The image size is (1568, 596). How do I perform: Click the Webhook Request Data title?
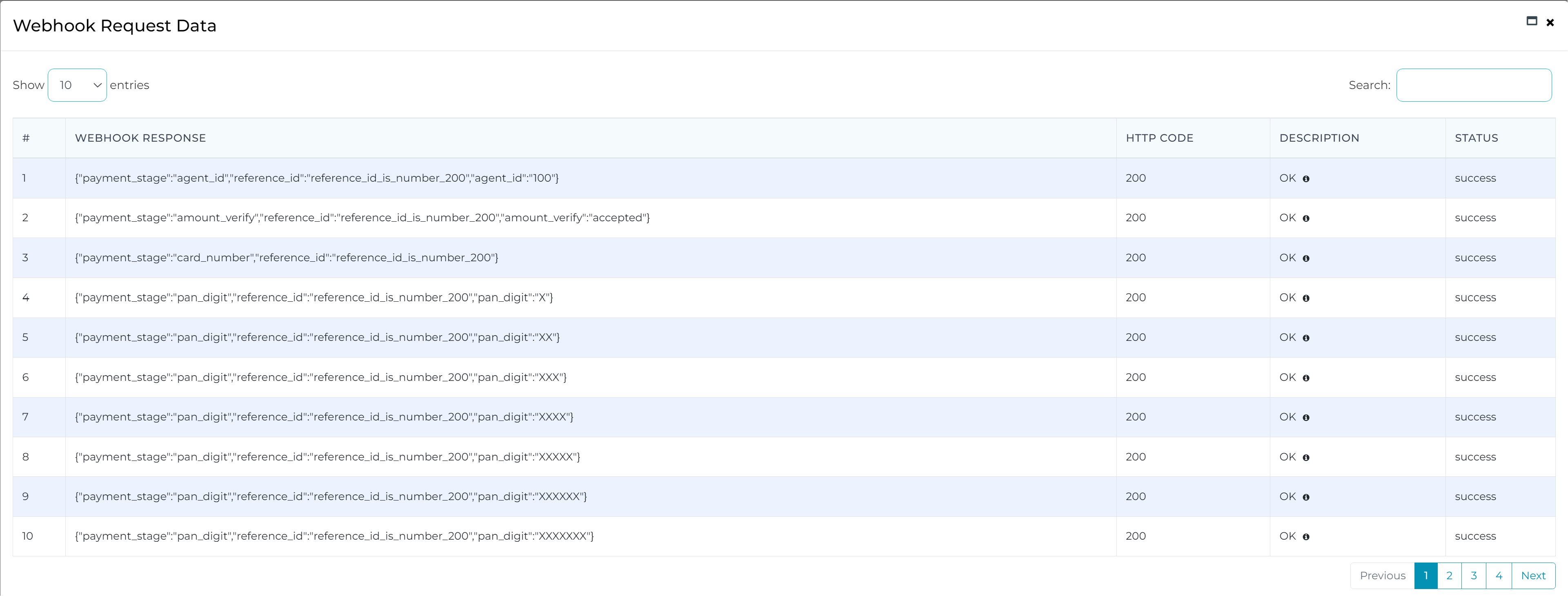pos(114,26)
